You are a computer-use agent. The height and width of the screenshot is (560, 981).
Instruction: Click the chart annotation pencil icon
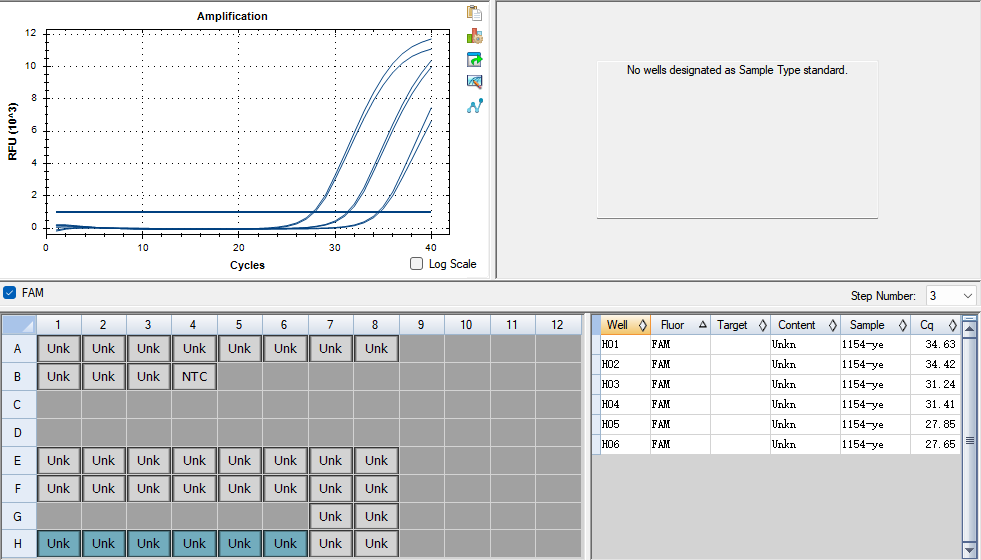pyautogui.click(x=474, y=82)
